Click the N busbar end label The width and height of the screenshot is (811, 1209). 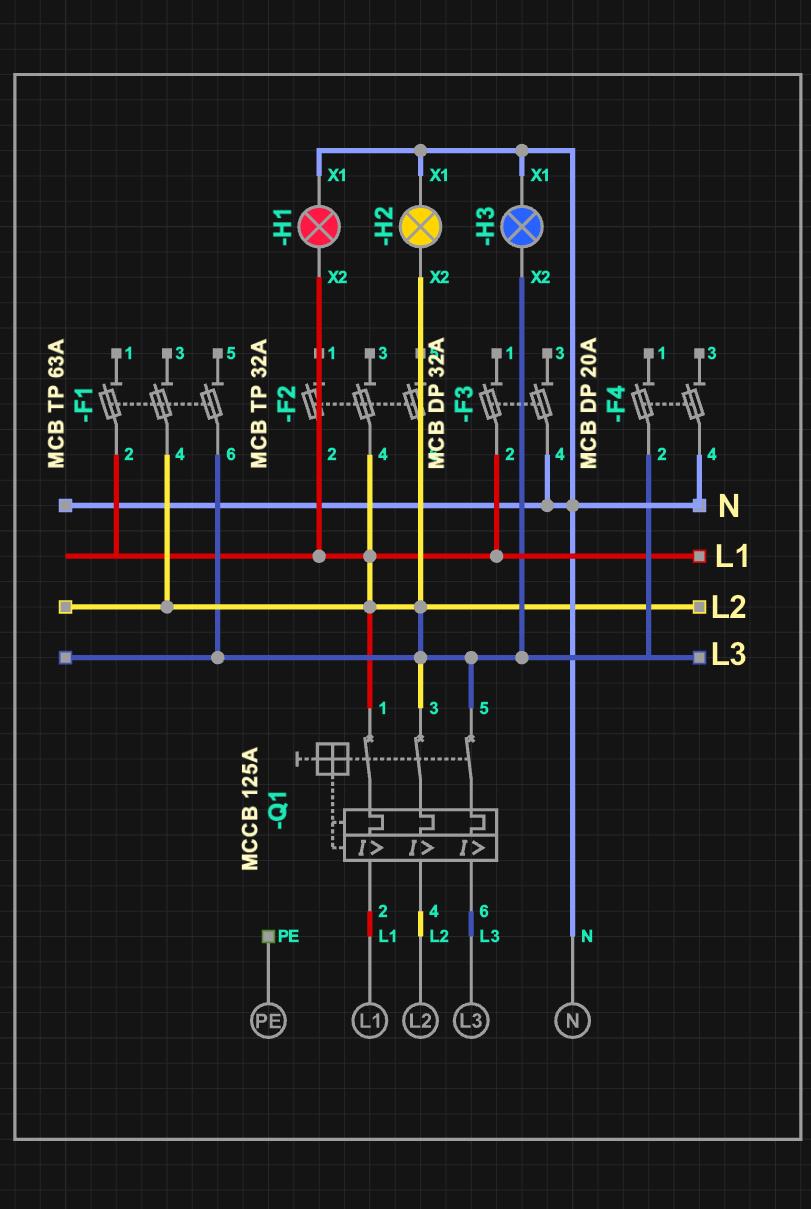[x=729, y=506]
